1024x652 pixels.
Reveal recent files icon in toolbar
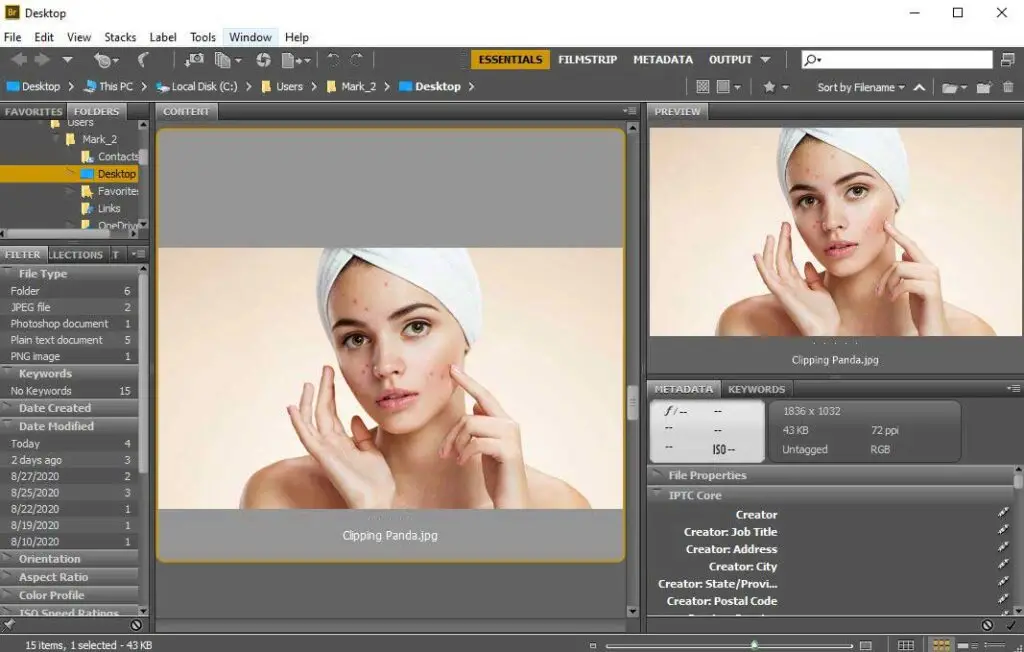(105, 60)
